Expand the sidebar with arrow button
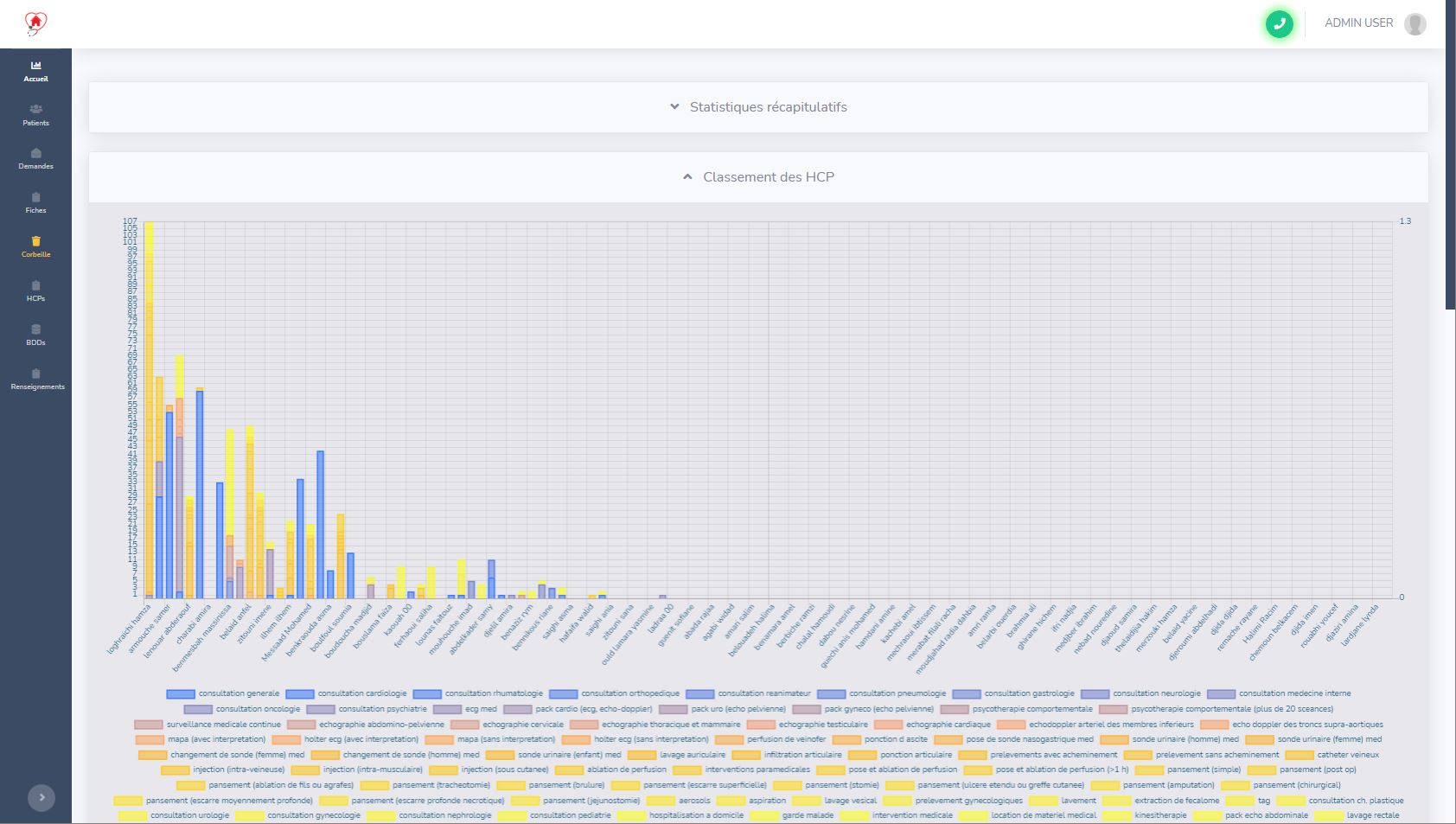1456x824 pixels. click(x=42, y=797)
